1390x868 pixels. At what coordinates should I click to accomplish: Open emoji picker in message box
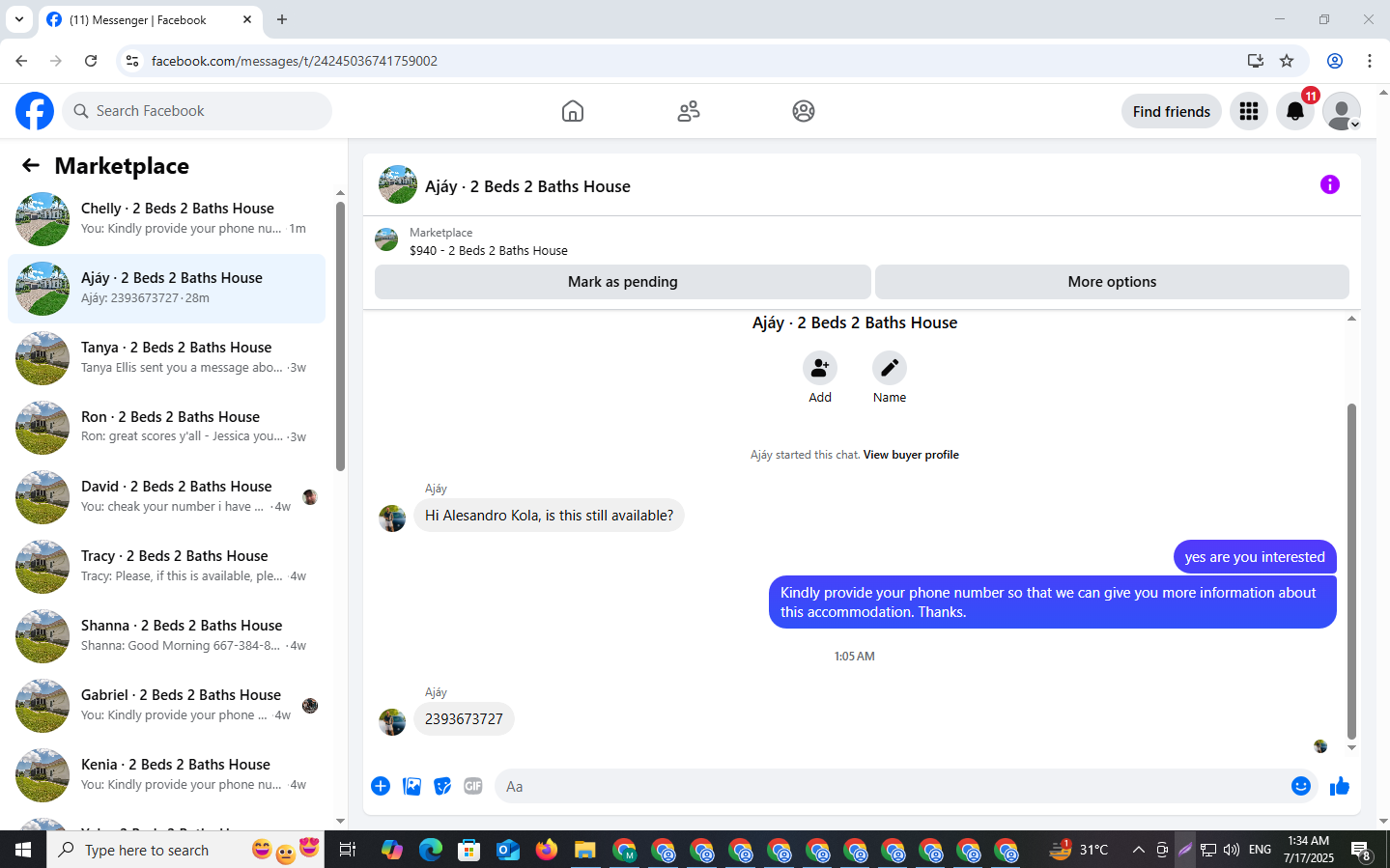coord(1301,786)
